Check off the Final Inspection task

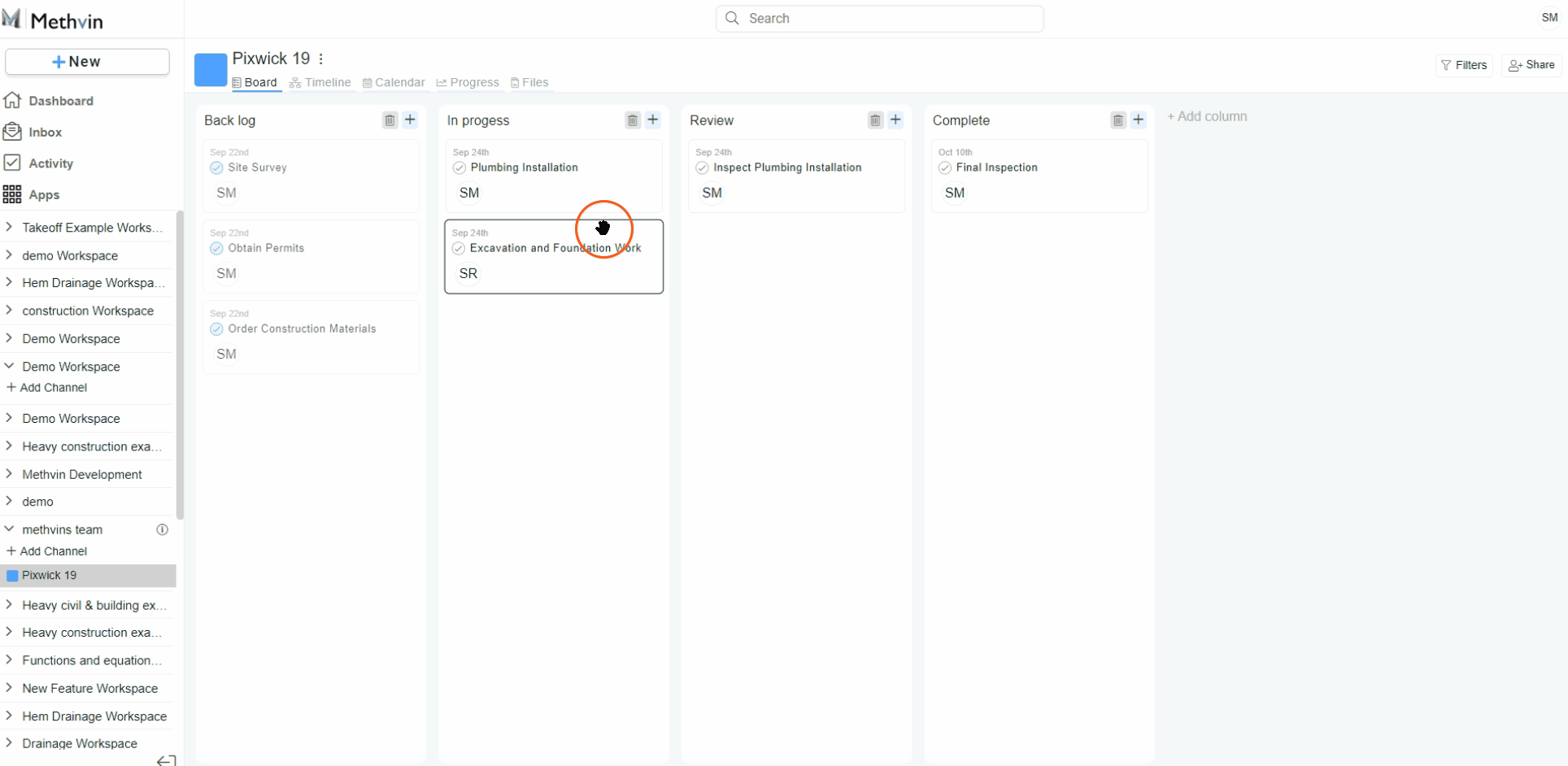pyautogui.click(x=945, y=168)
